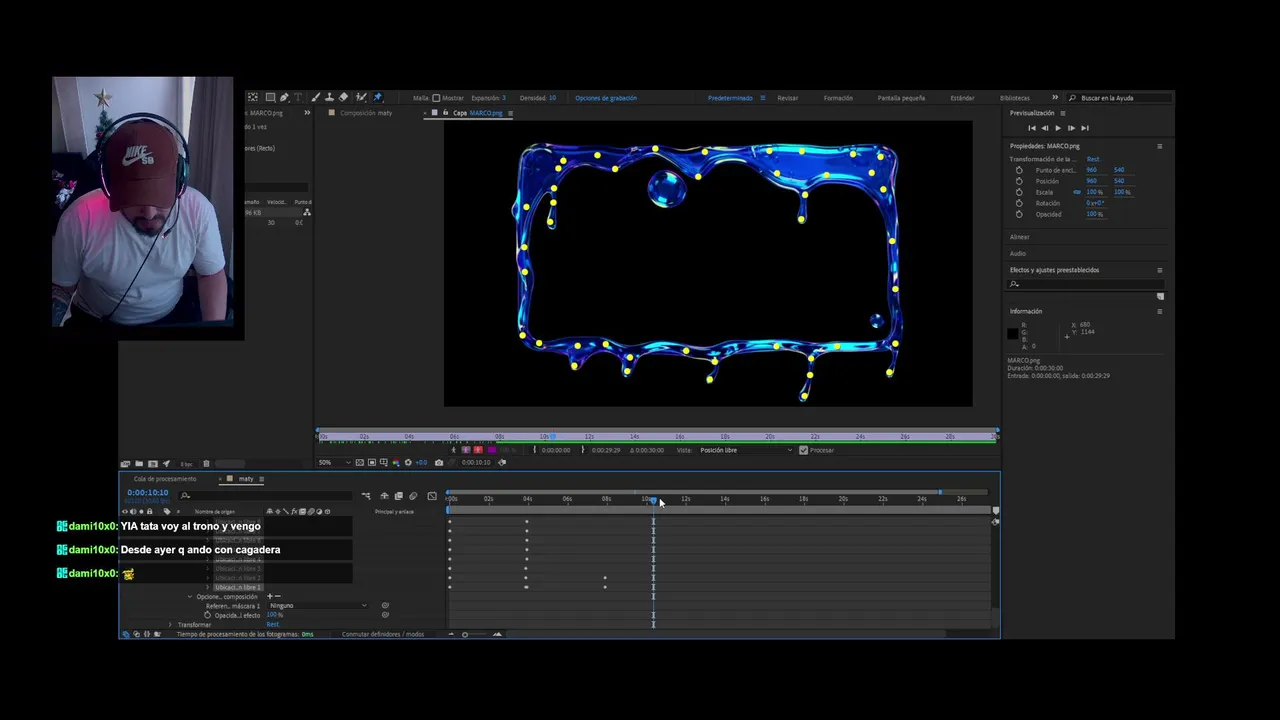Select the Eraser tool in toolbar

click(x=343, y=98)
